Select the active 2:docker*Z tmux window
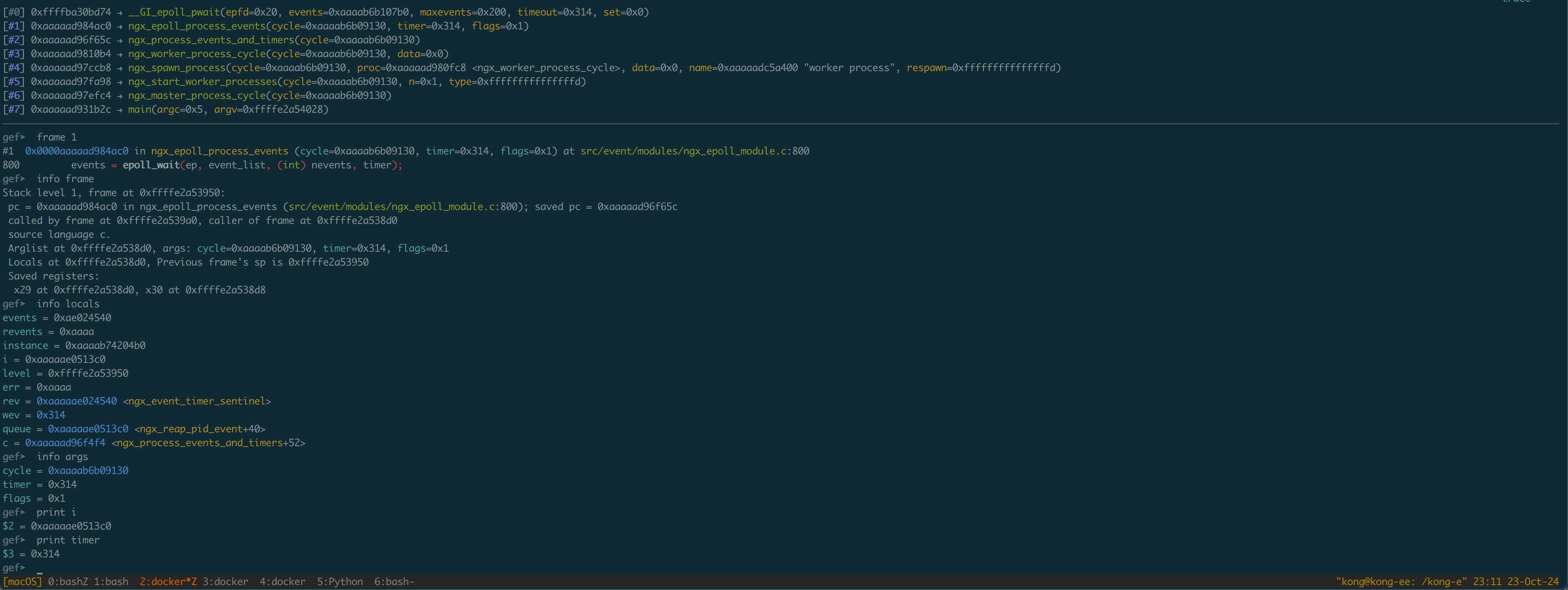This screenshot has width=1568, height=590. [168, 581]
